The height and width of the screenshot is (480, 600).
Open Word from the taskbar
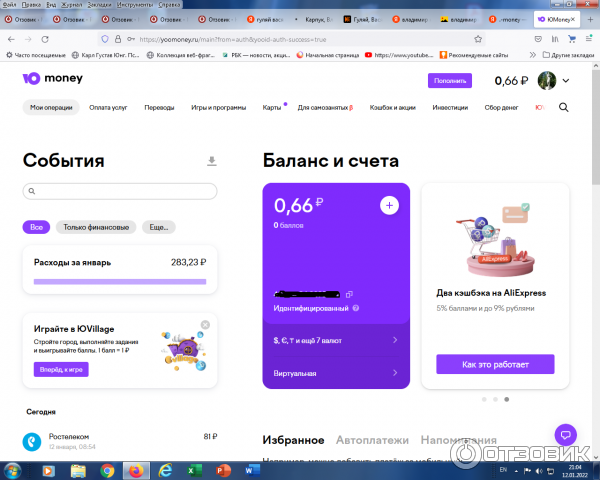[x=252, y=471]
